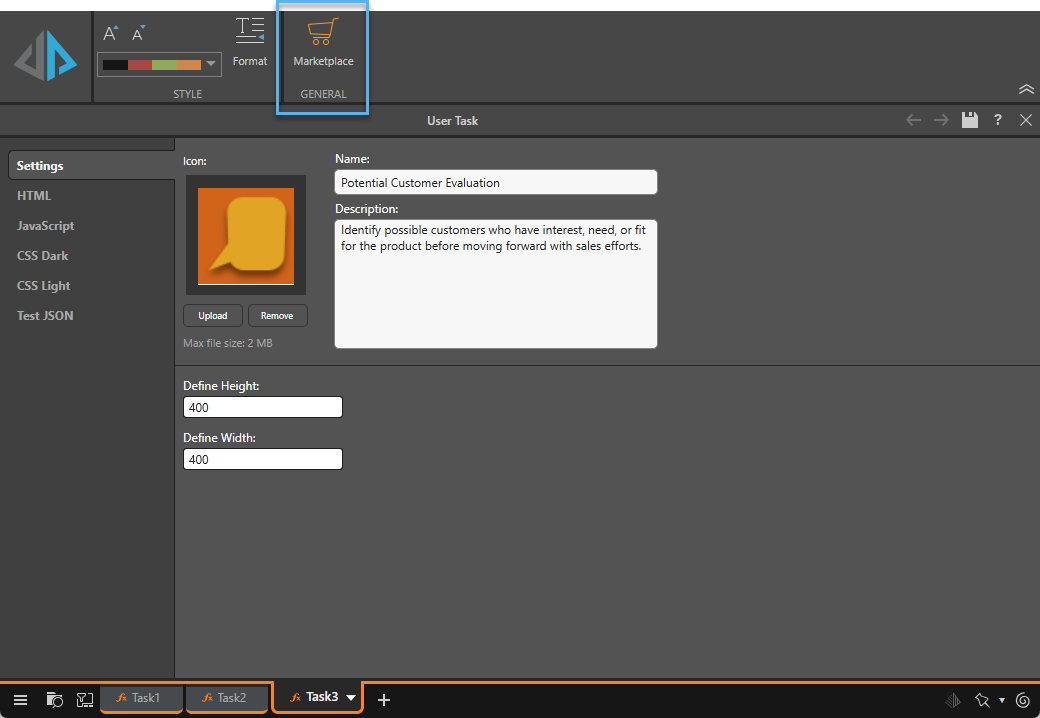Image resolution: width=1040 pixels, height=718 pixels.
Task: Collapse the ribbon with double chevron
Action: click(x=1026, y=89)
